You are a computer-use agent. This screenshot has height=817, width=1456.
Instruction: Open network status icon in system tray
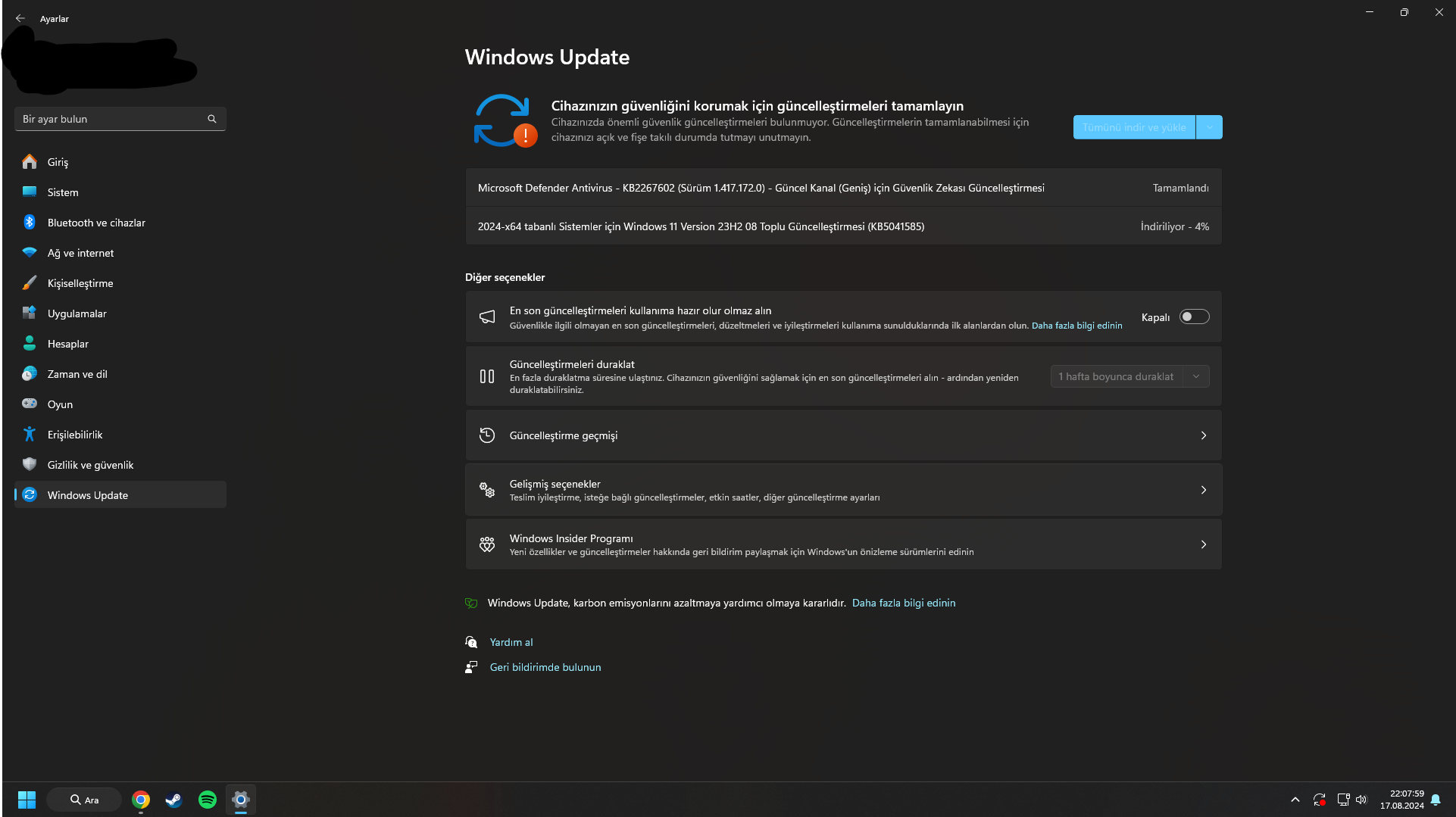click(1343, 800)
